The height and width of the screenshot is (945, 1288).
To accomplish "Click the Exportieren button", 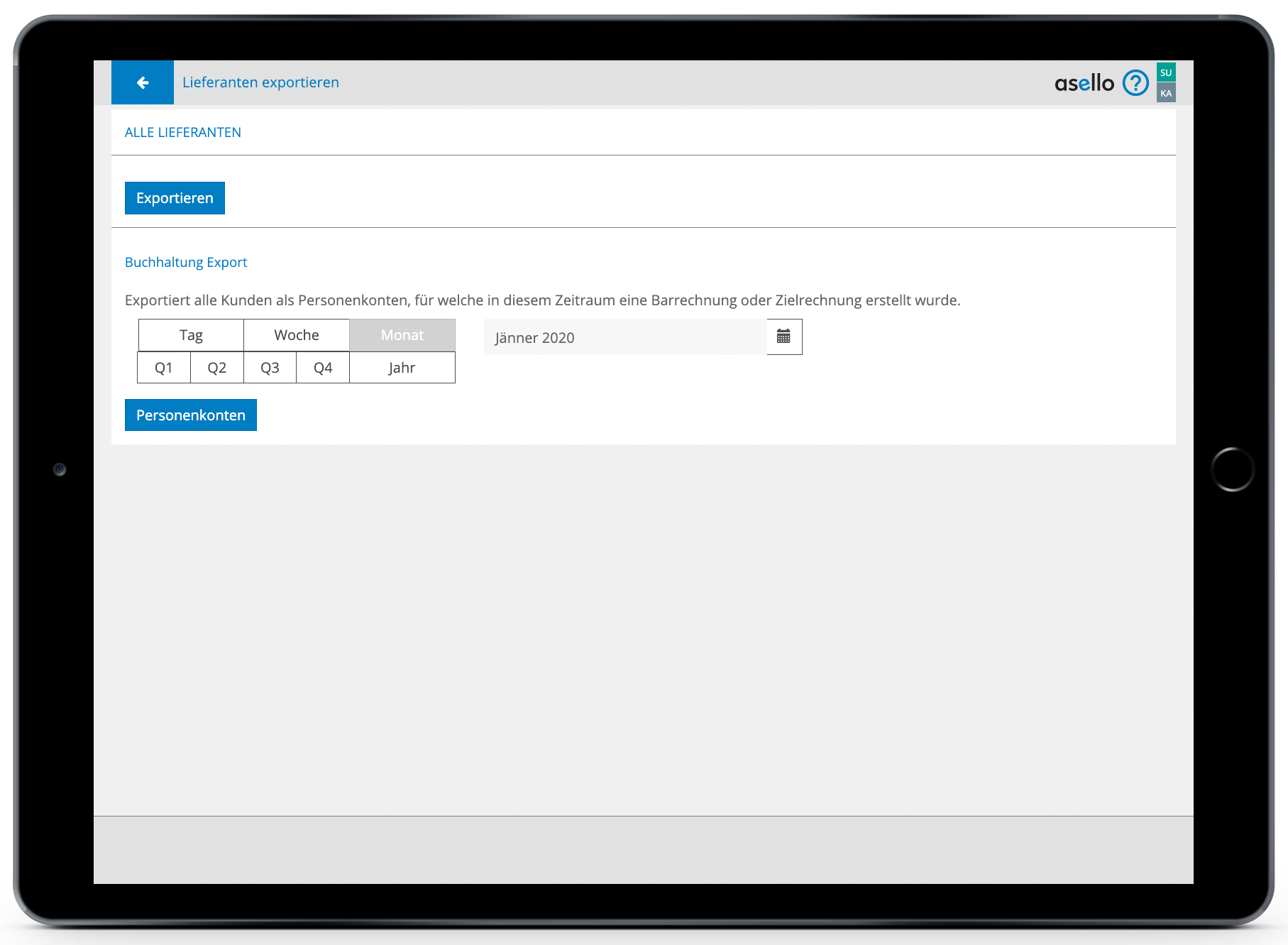I will tap(175, 198).
